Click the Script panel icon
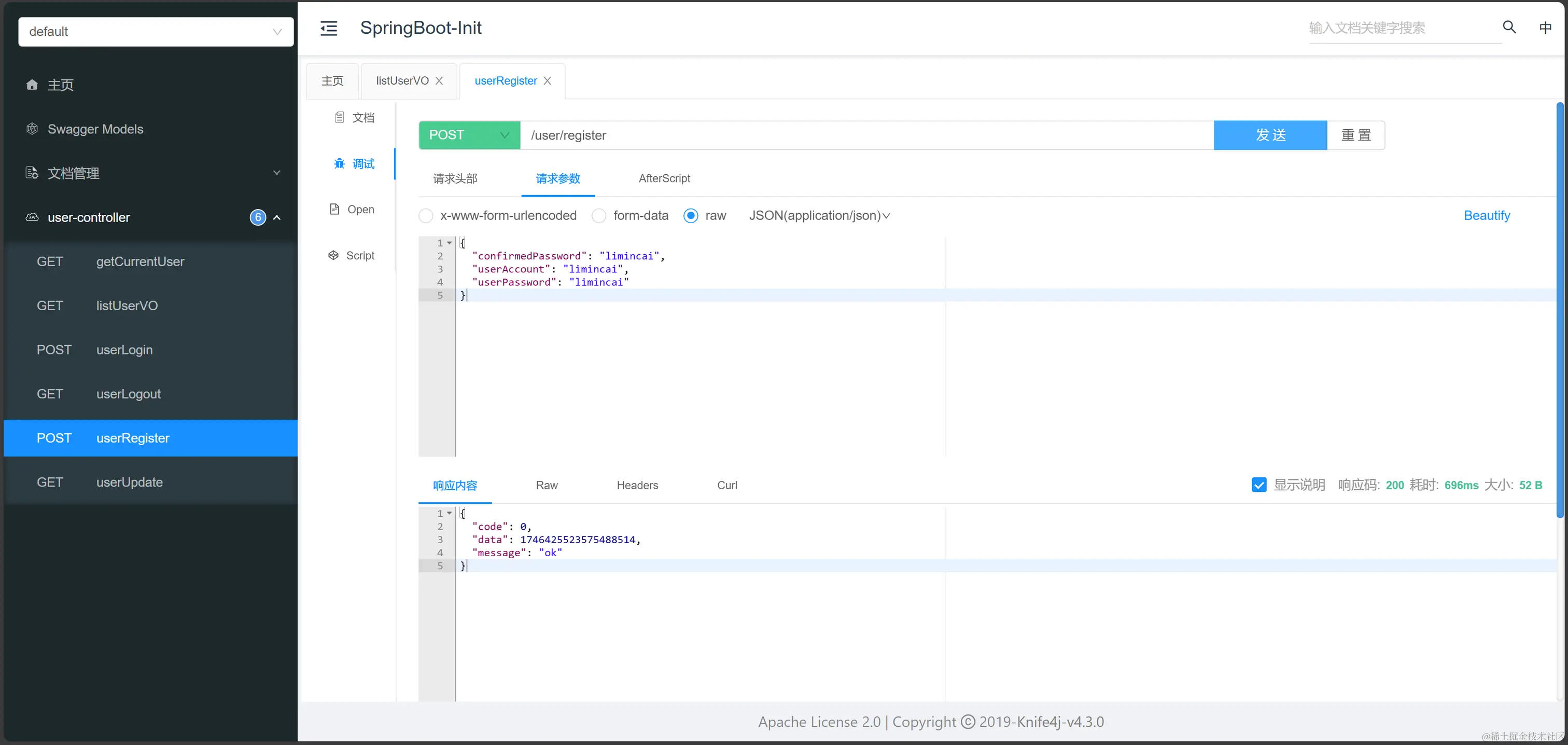 [333, 256]
